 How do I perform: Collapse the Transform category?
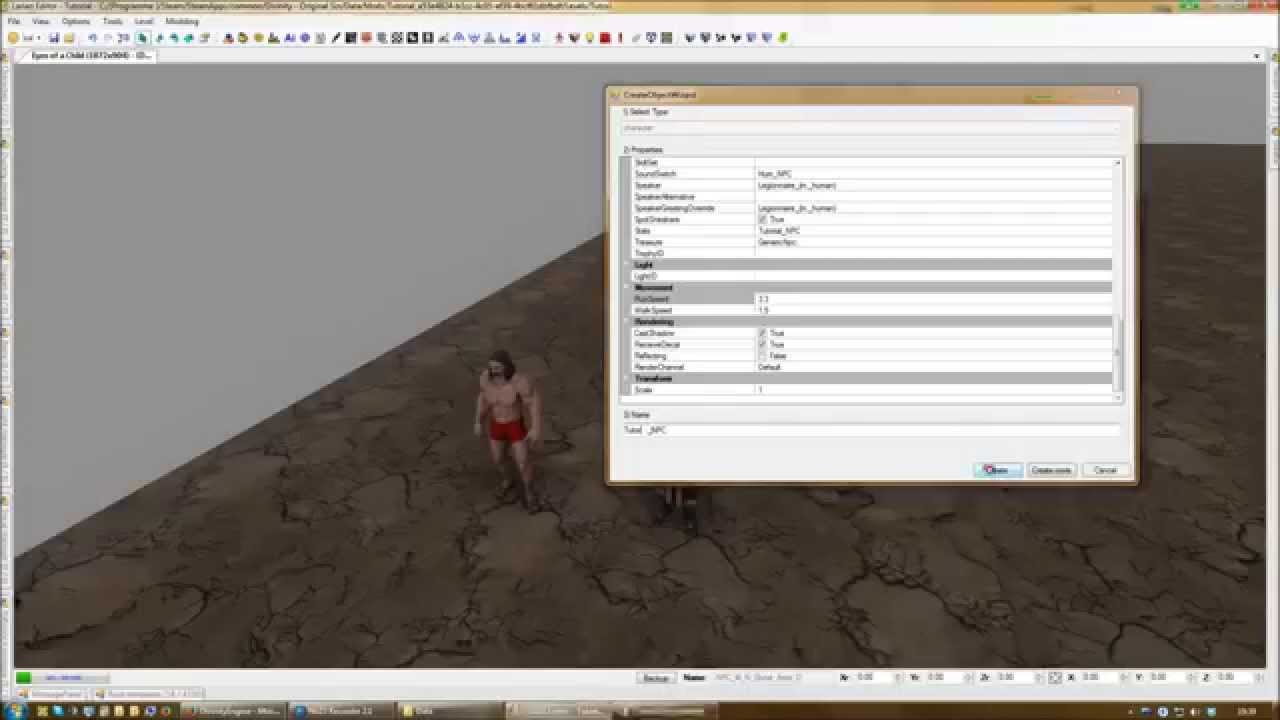(628, 379)
